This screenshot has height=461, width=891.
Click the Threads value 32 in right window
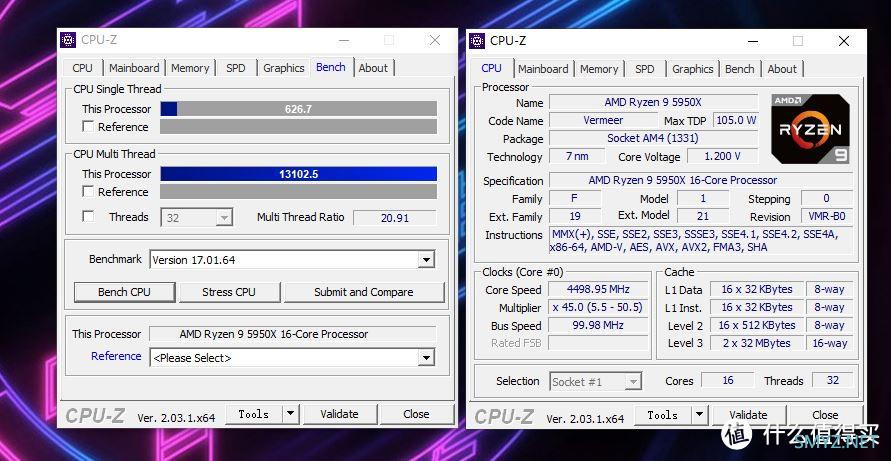tap(833, 380)
